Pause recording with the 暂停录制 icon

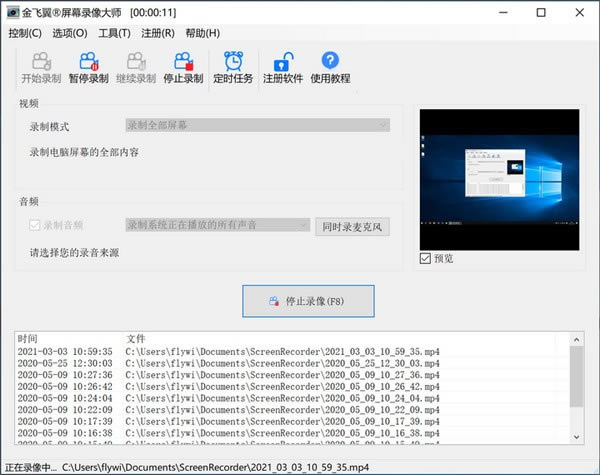(88, 61)
